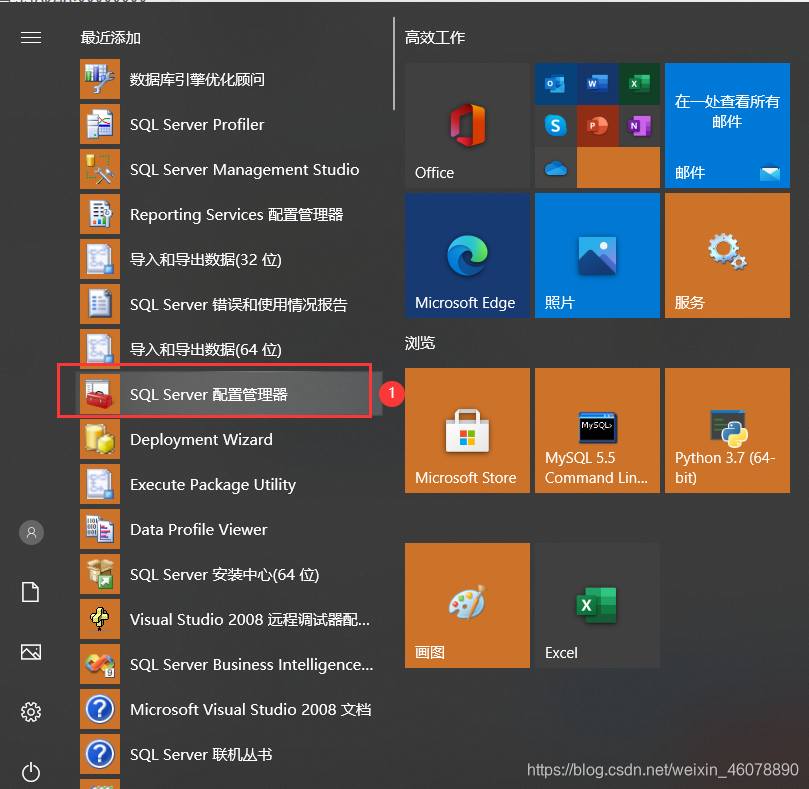Select "SQL Server Management Studio" label

click(245, 170)
